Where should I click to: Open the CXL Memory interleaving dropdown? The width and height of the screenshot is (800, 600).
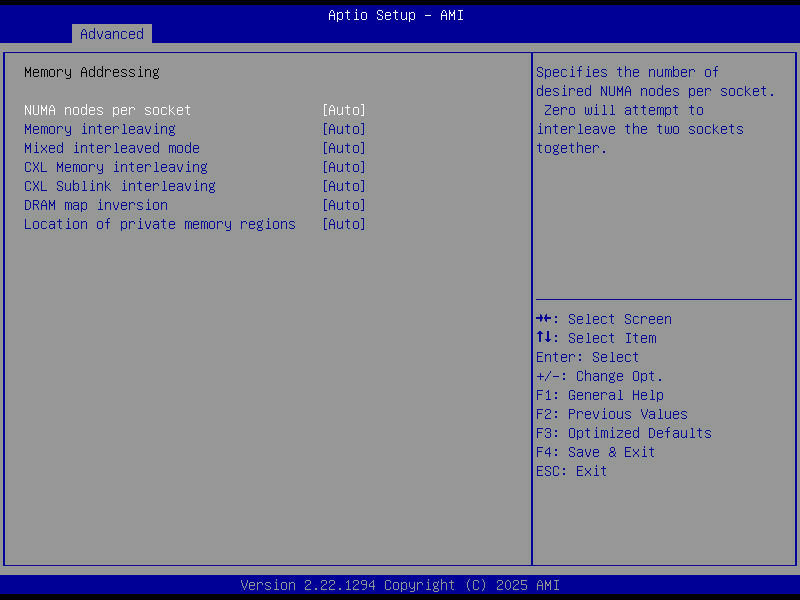(344, 166)
